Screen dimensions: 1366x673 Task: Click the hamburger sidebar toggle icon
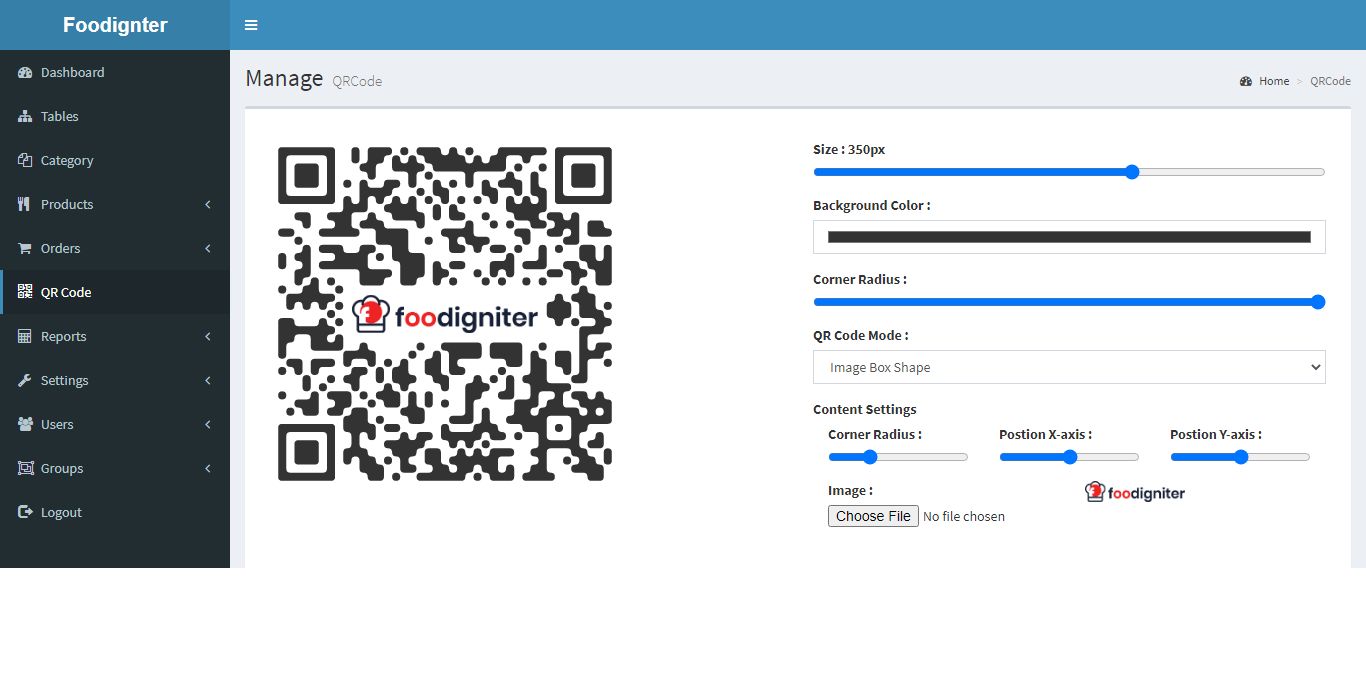251,25
